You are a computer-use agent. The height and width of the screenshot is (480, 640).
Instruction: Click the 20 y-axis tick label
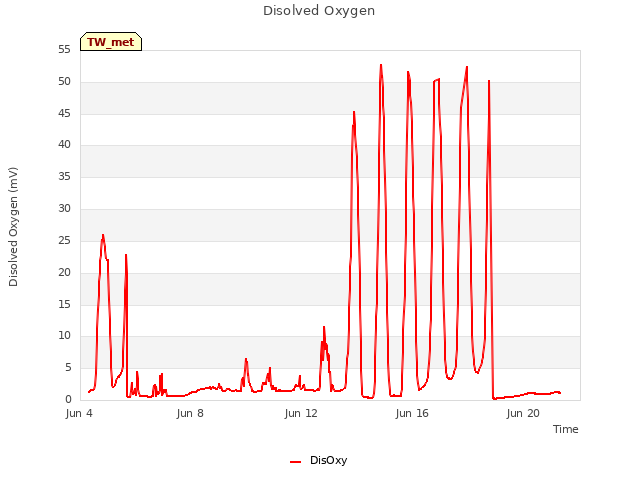pos(64,272)
